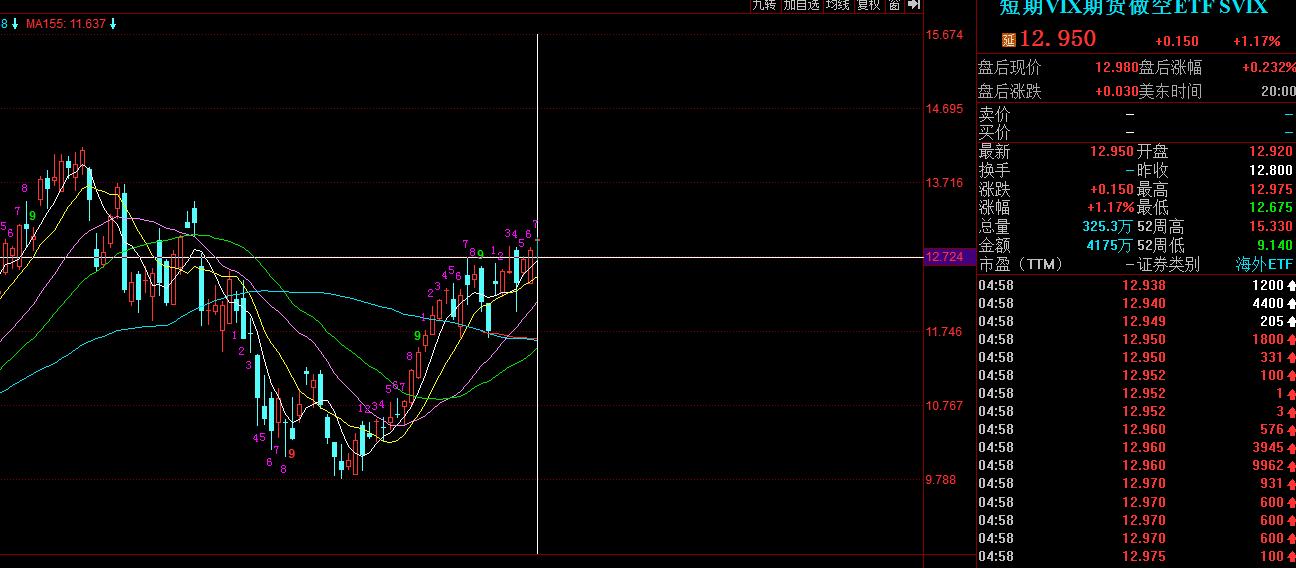Click the 涨跌 value +0.150
This screenshot has height=568, width=1296.
(1112, 190)
